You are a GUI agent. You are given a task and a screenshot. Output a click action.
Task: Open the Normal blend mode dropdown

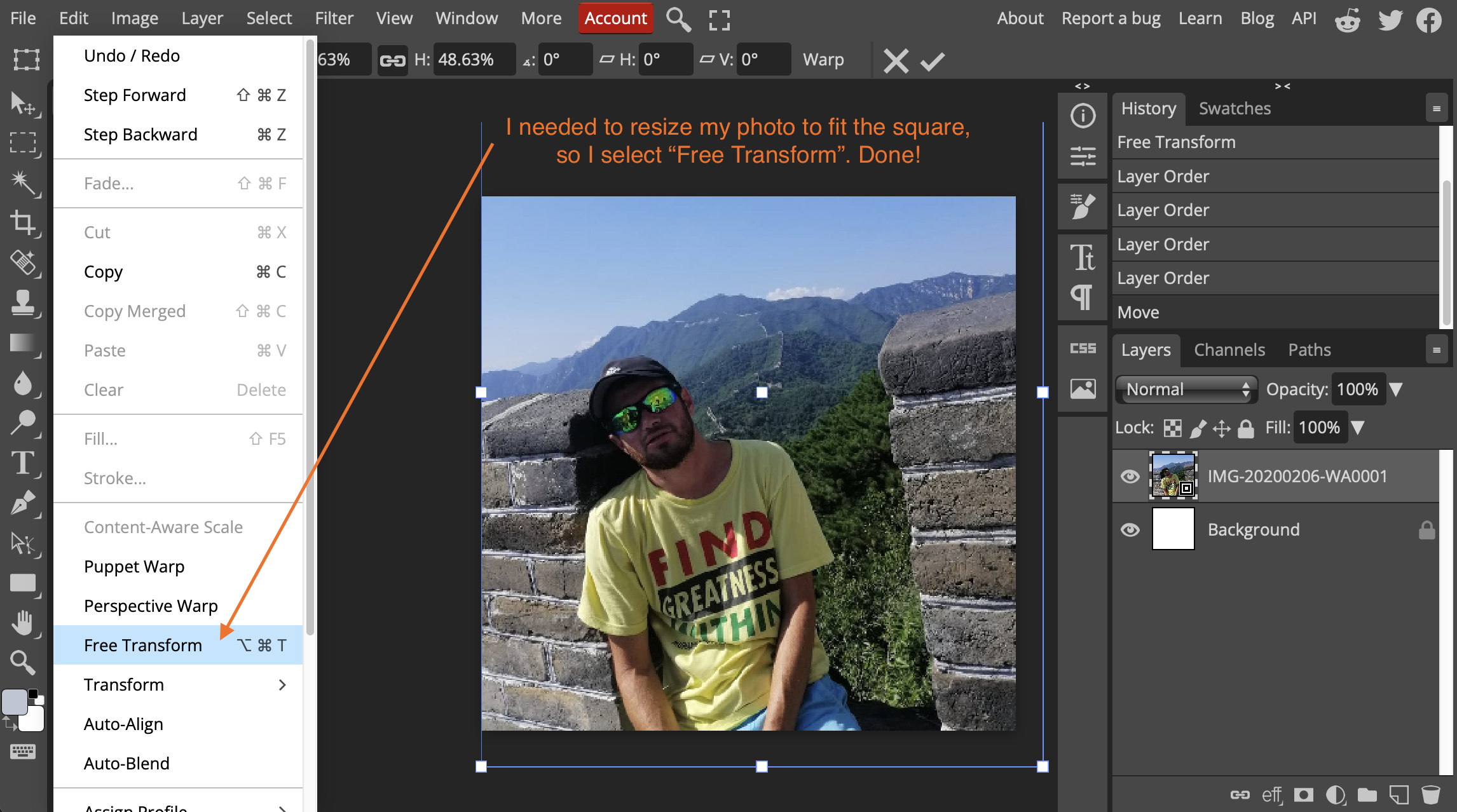1186,389
